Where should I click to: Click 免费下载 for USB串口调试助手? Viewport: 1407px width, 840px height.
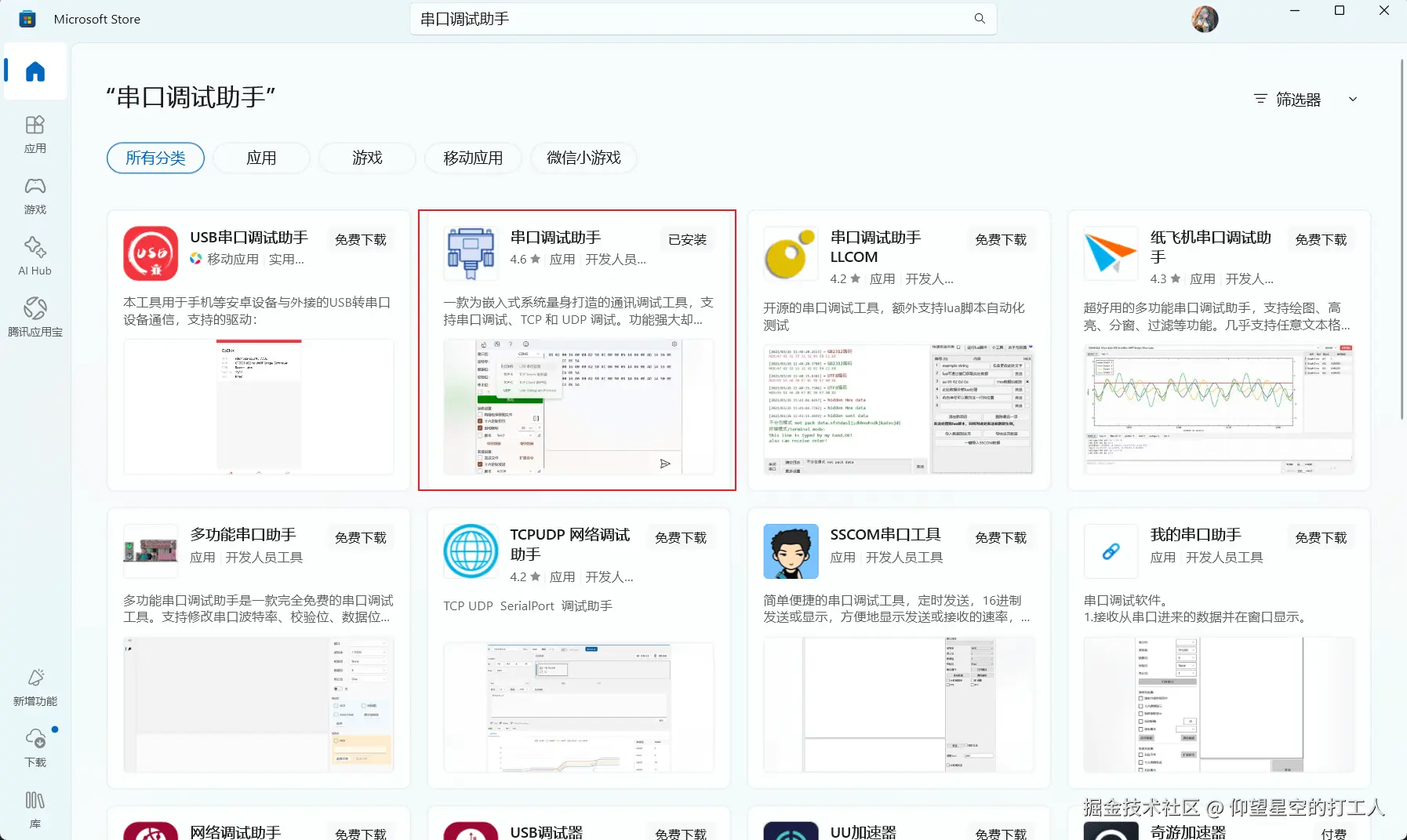(361, 239)
